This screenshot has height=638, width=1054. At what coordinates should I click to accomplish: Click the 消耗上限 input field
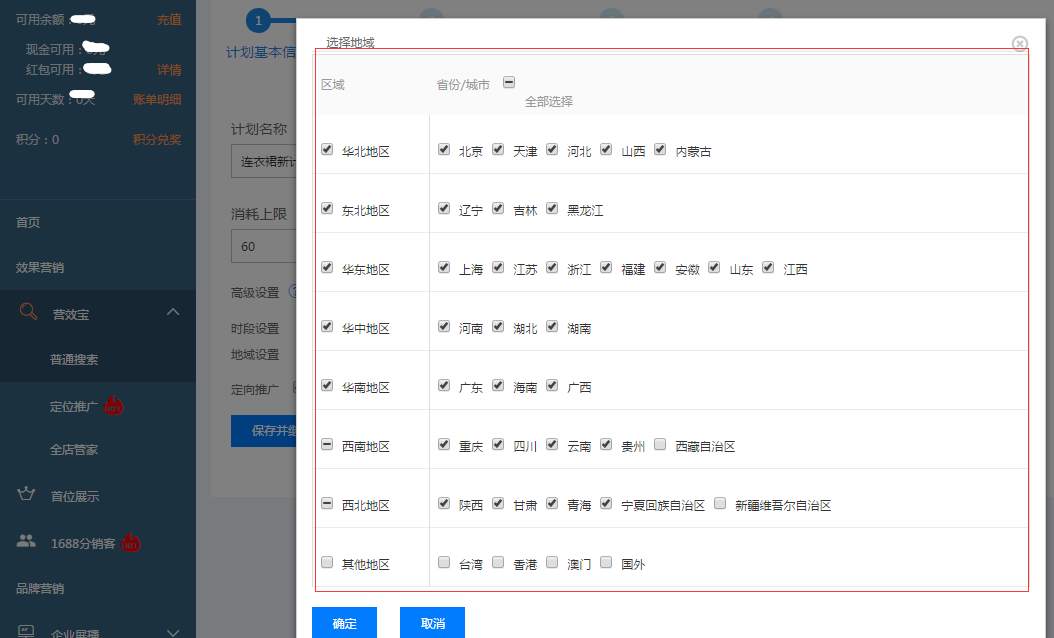262,246
